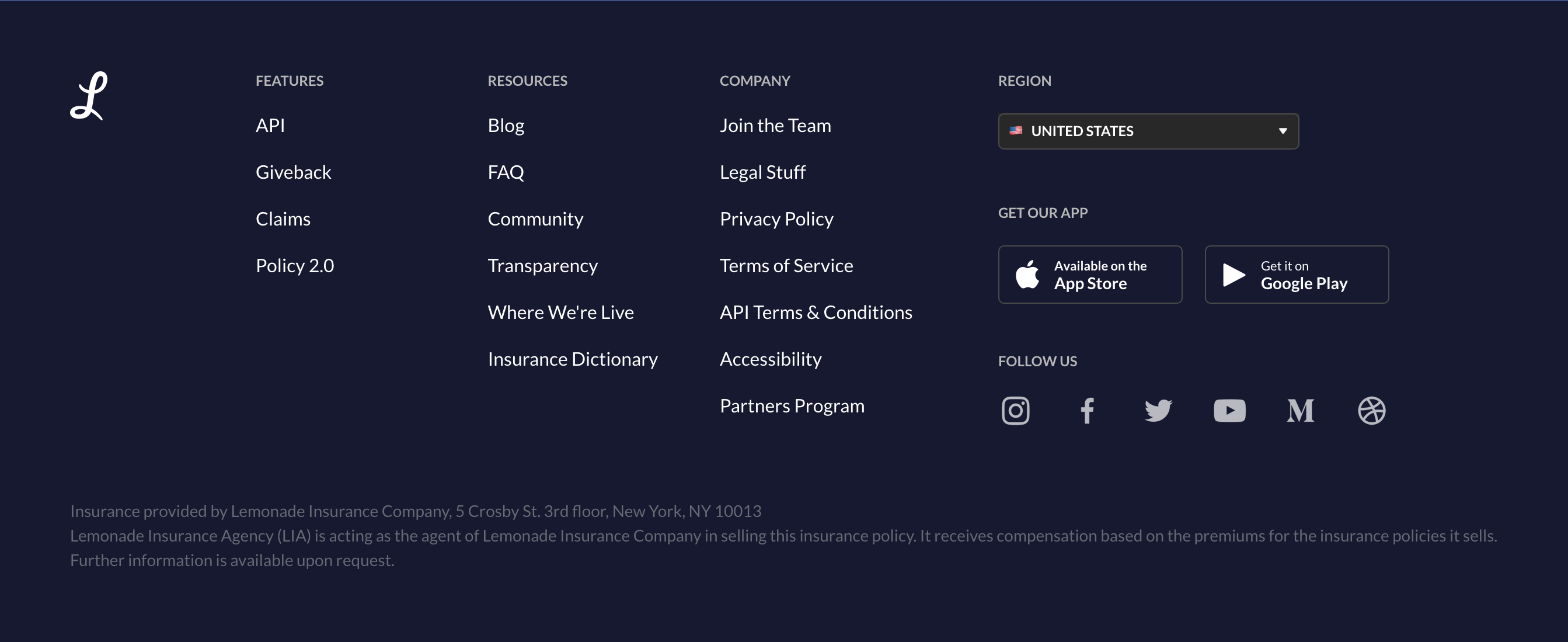The image size is (1568, 642).
Task: Open the Medium M icon
Action: coord(1300,411)
